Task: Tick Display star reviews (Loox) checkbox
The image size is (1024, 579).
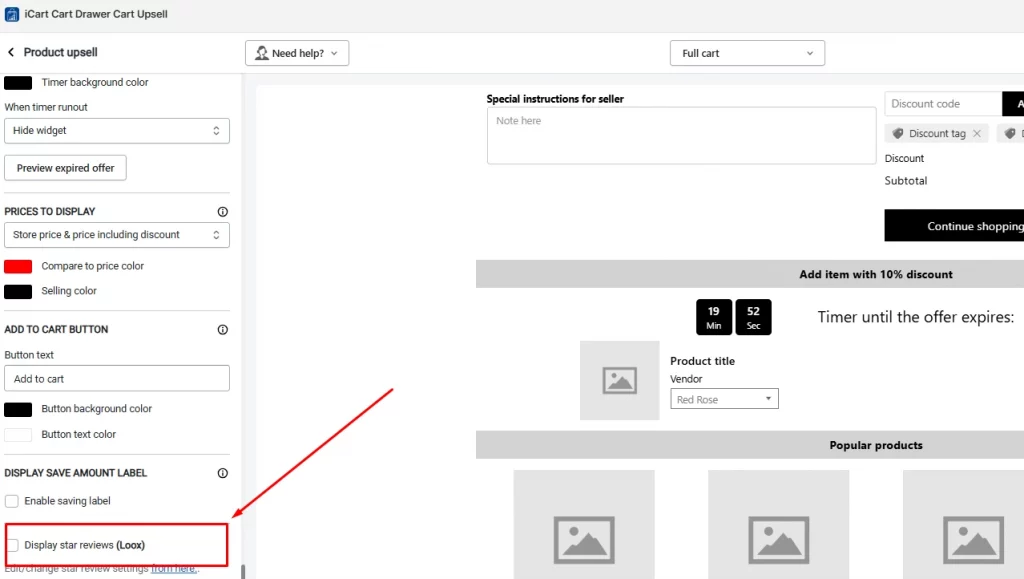Action: point(12,545)
